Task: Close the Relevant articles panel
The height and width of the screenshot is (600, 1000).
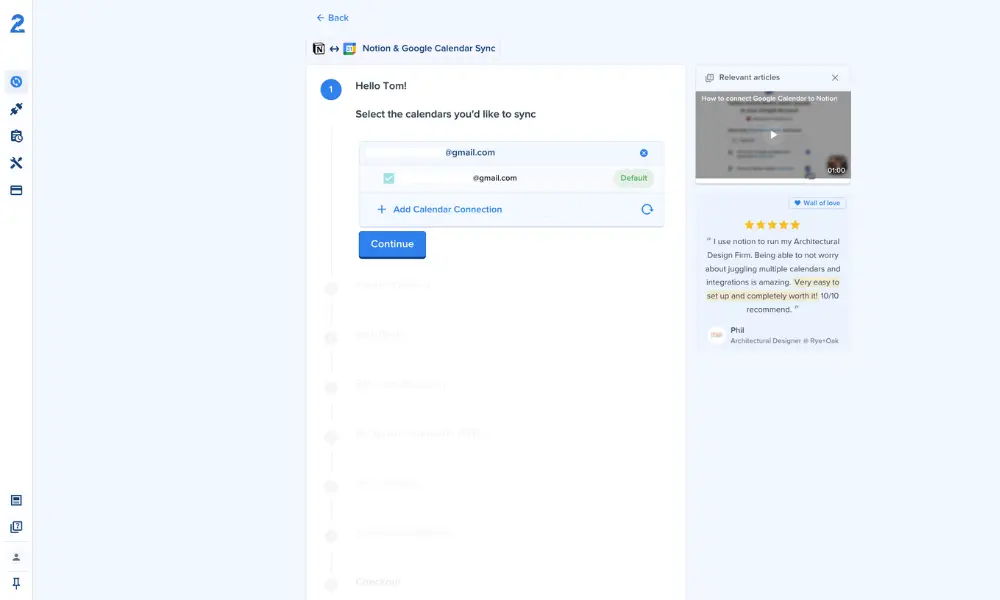Action: pyautogui.click(x=835, y=78)
